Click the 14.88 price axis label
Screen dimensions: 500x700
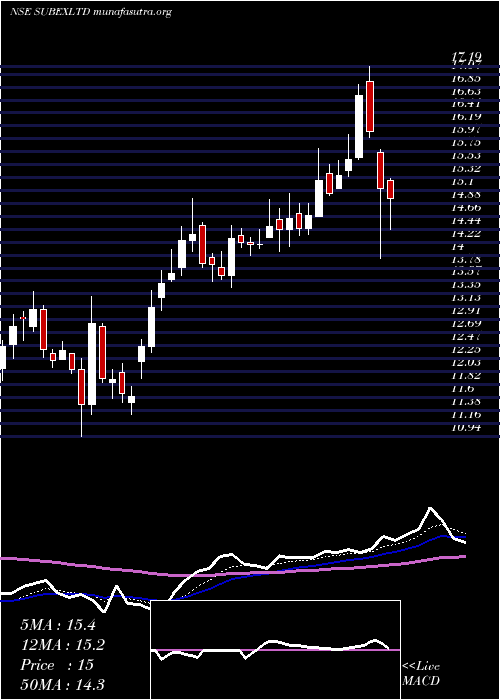coord(466,195)
